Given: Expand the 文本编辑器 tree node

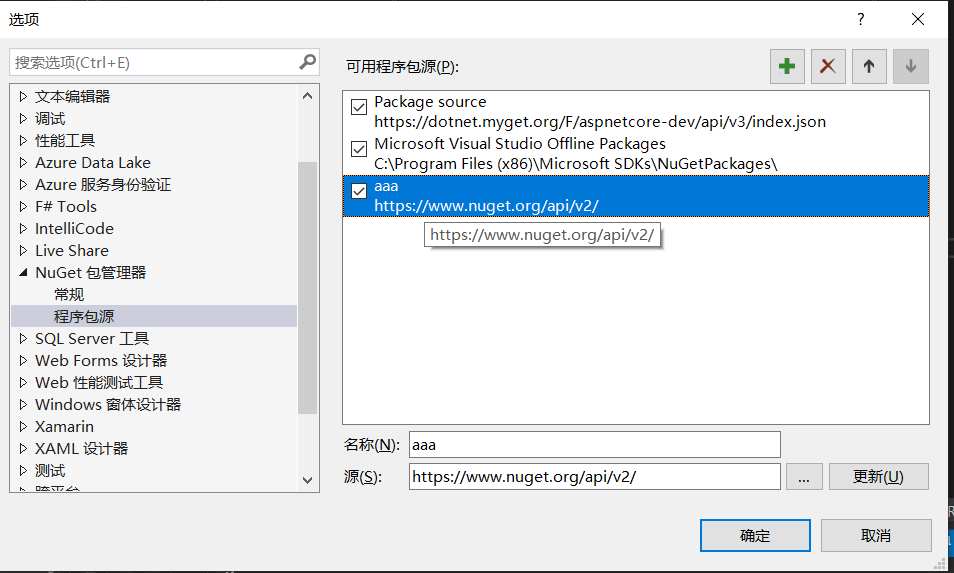Looking at the screenshot, I should pyautogui.click(x=23, y=96).
